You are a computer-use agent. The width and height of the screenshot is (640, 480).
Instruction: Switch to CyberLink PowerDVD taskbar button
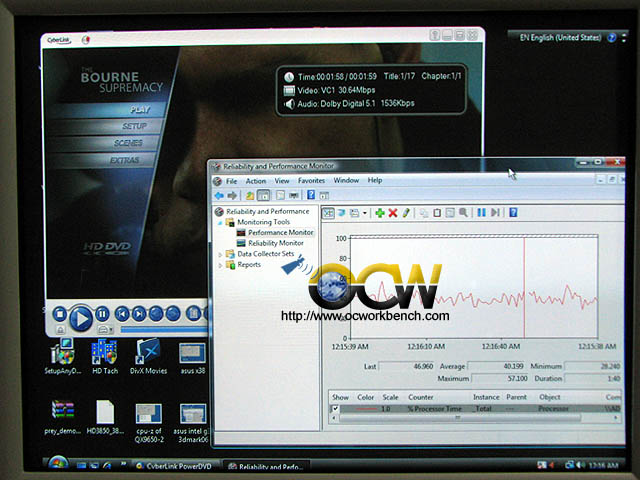175,466
